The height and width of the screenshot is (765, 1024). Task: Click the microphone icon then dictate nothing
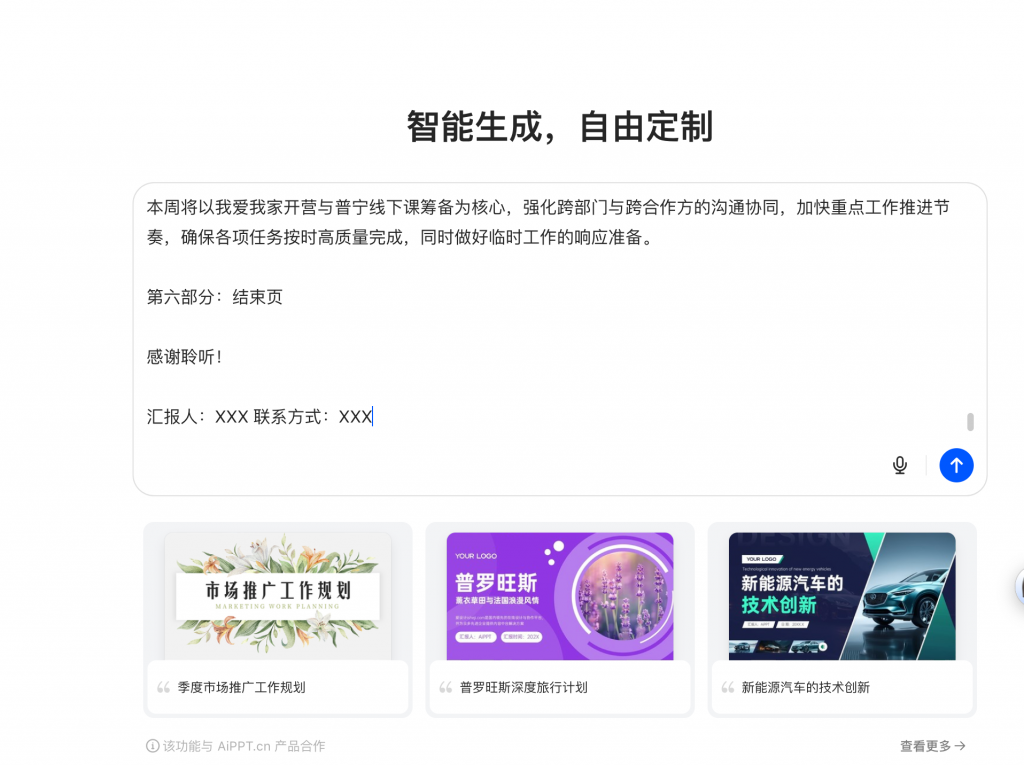[x=899, y=465]
